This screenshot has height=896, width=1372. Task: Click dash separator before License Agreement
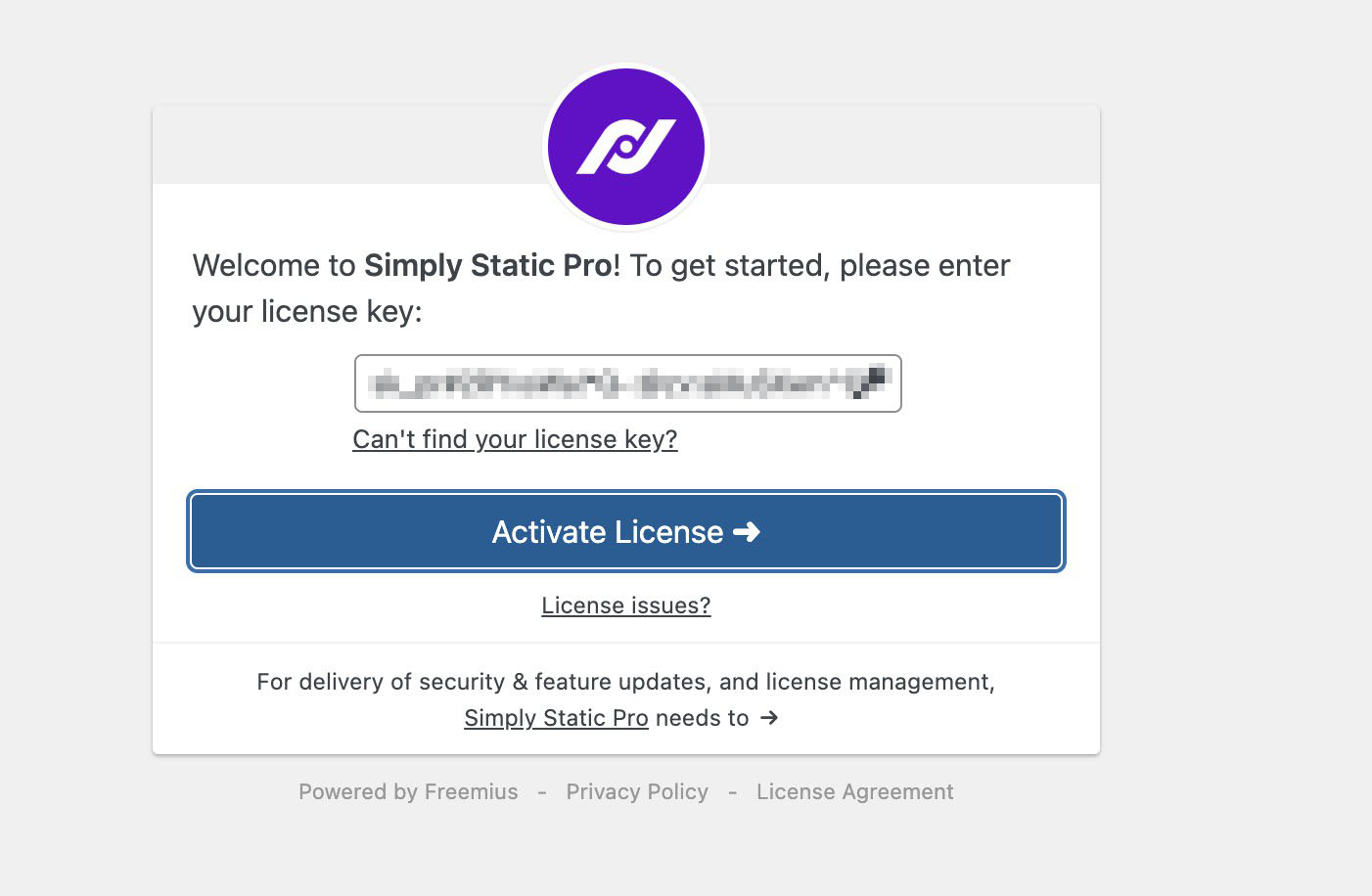click(732, 791)
